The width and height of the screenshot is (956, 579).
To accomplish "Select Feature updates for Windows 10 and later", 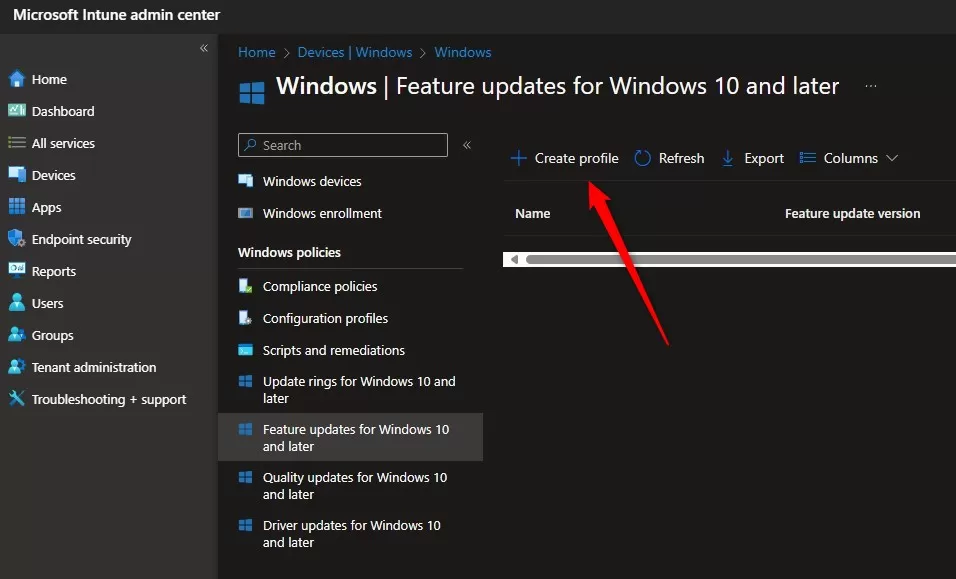I will [351, 437].
